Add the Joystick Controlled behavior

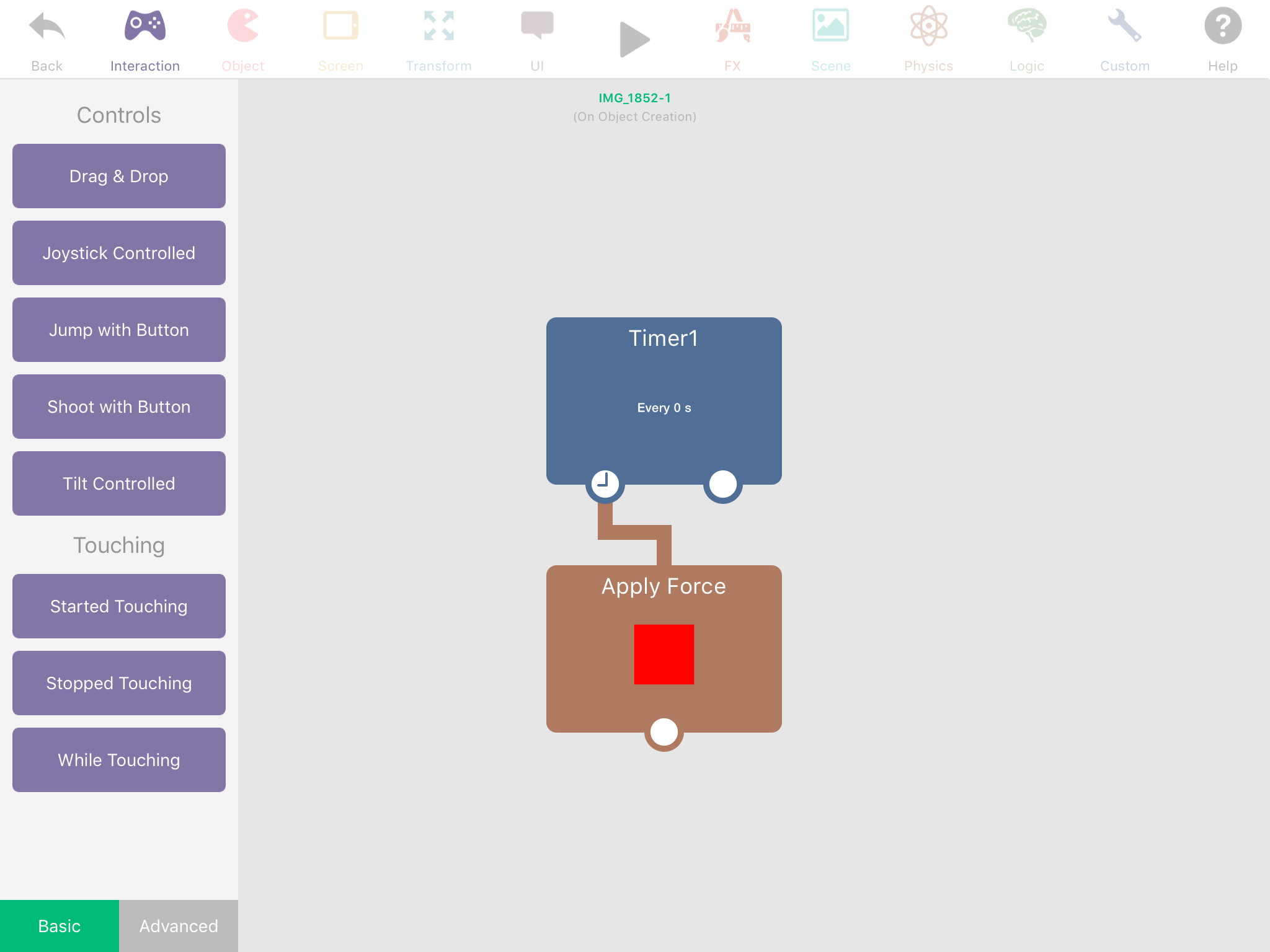click(119, 253)
